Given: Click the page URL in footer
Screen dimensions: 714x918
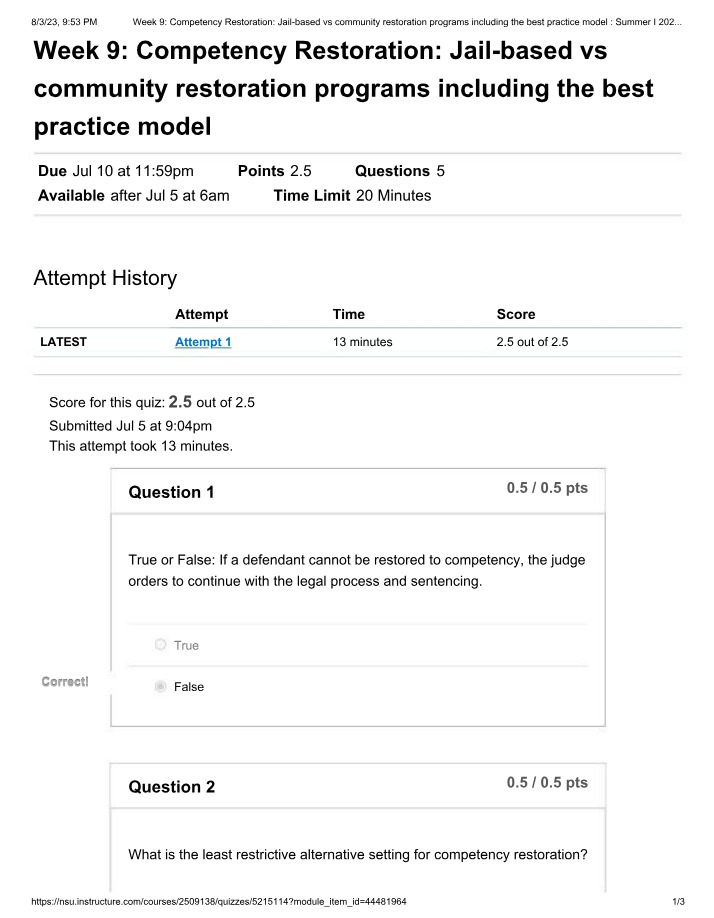Looking at the screenshot, I should pos(219,902).
